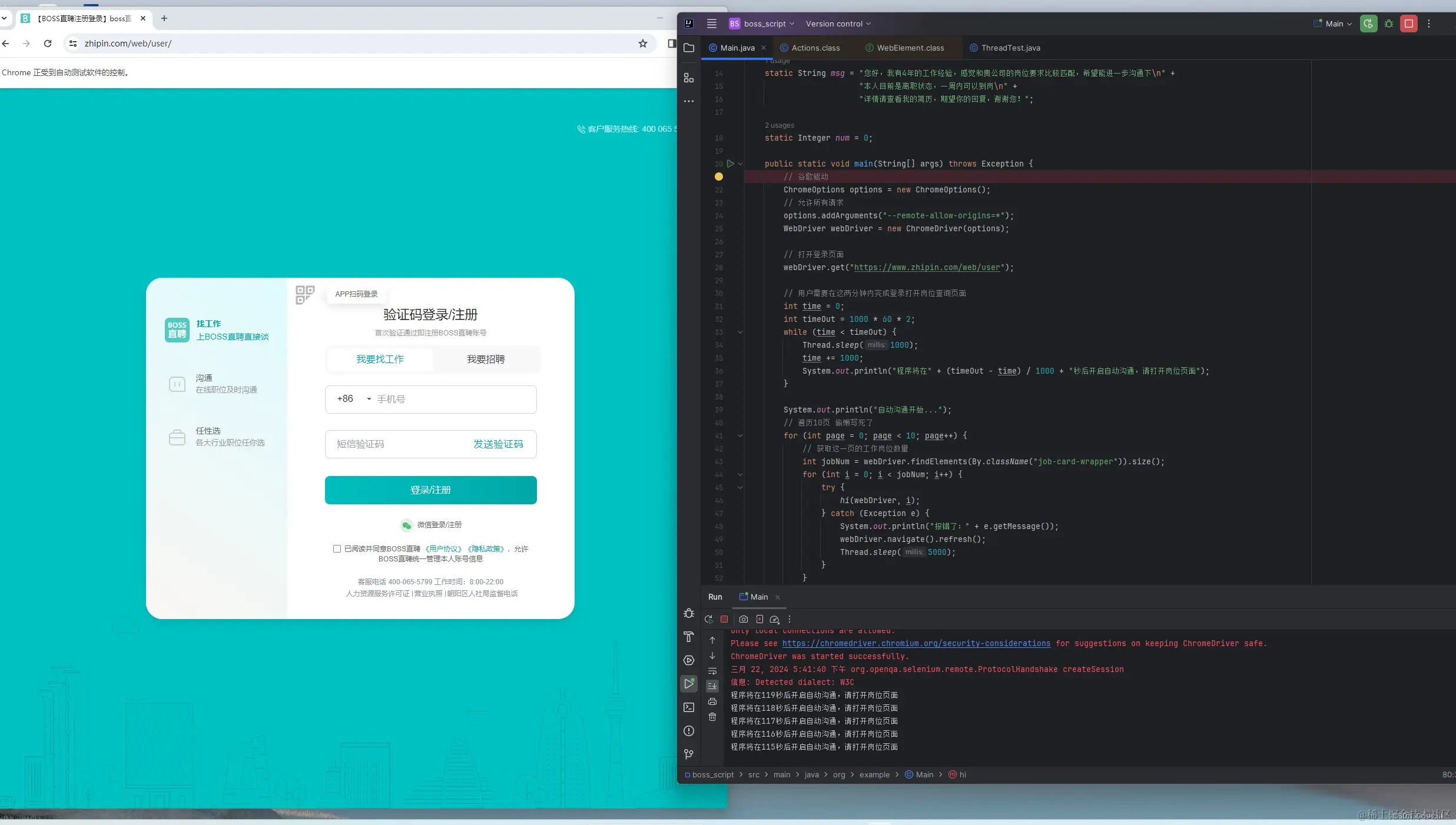Open the Project folder tool window
Viewport: 1456px width, 825px height.
[x=689, y=48]
